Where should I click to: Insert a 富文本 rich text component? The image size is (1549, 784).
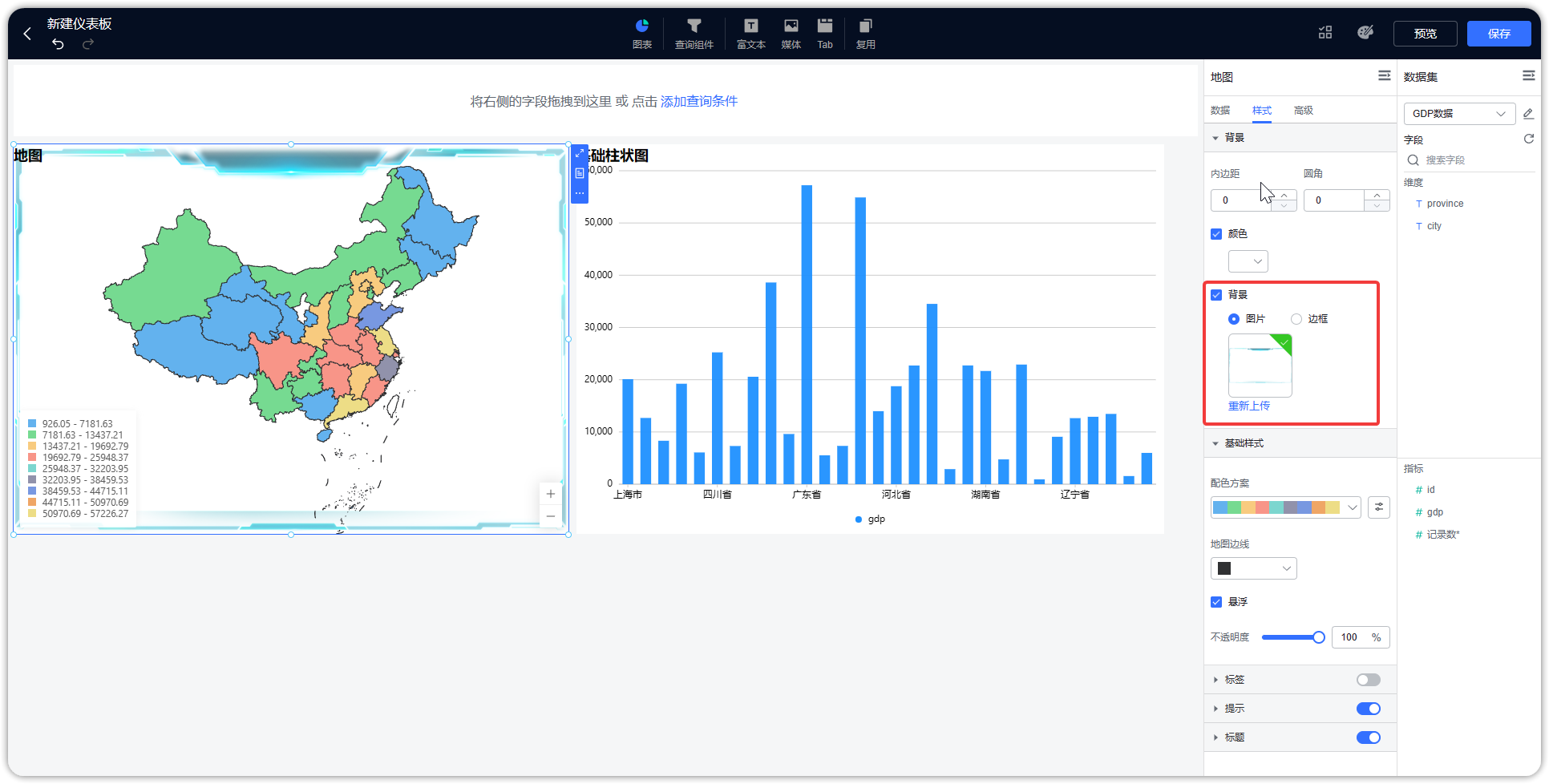point(750,34)
